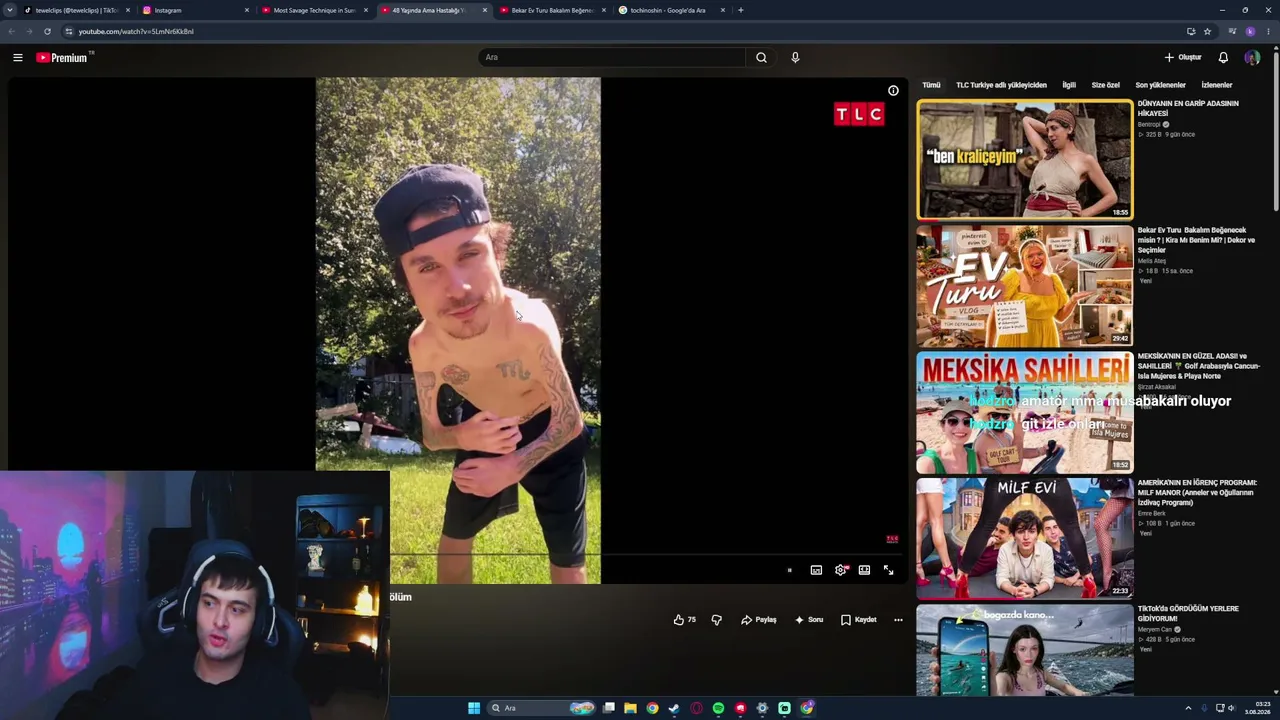
Task: Toggle subtitles on the video player
Action: [816, 570]
